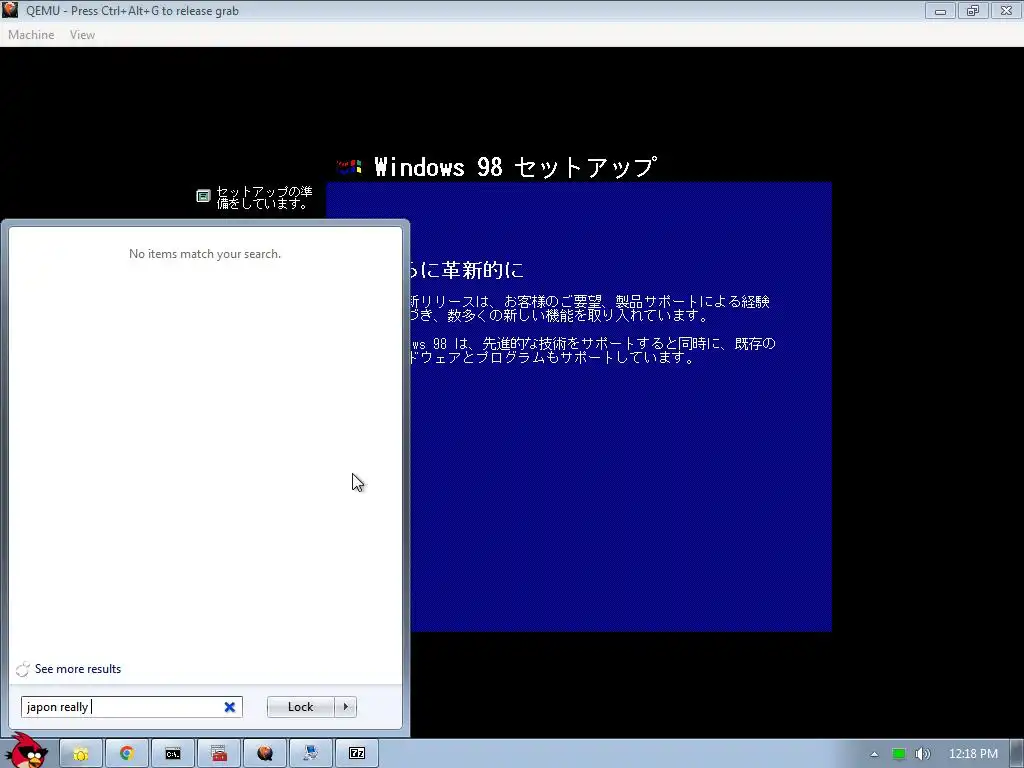Open the network computers taskbar icon
The image size is (1024, 768).
click(x=311, y=754)
